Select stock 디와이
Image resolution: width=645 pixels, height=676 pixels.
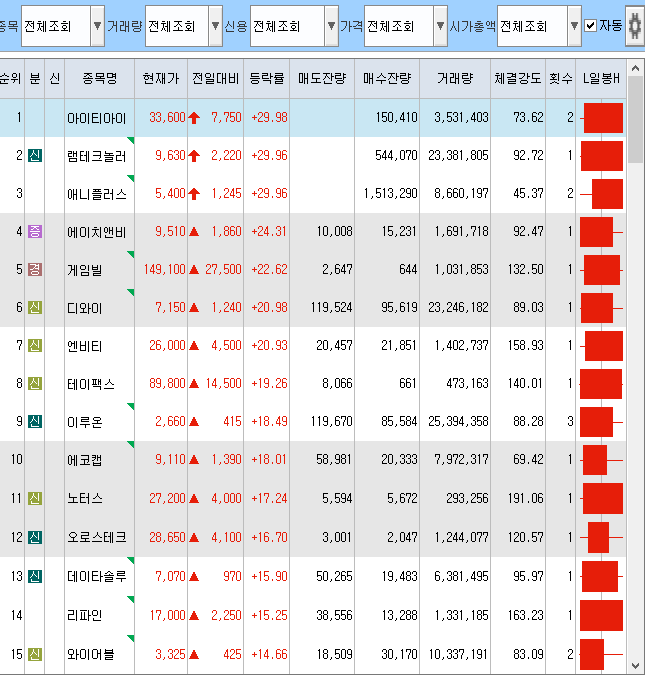85,308
